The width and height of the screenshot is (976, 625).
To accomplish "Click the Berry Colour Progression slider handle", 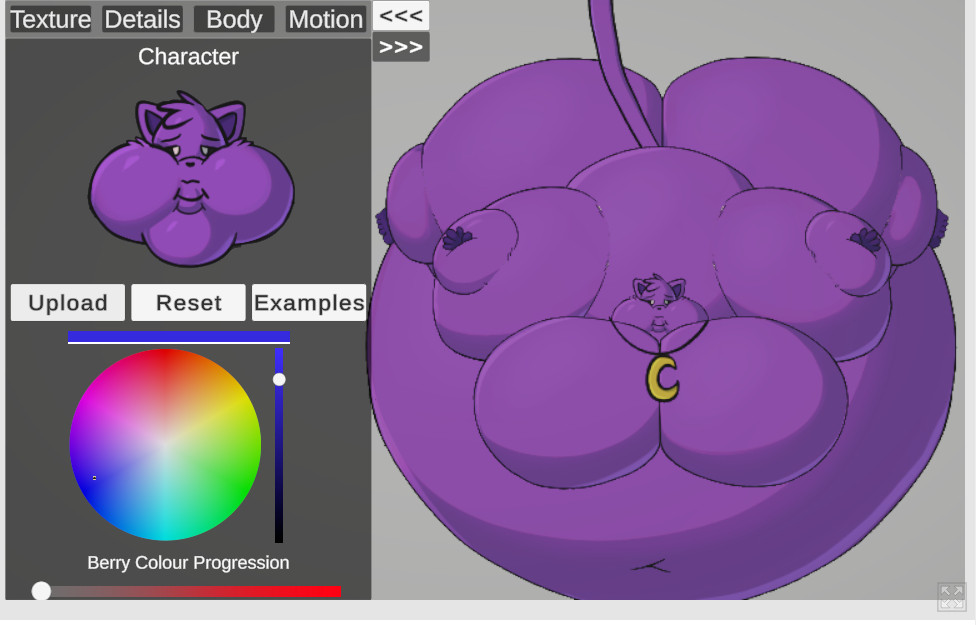I will coord(41,591).
